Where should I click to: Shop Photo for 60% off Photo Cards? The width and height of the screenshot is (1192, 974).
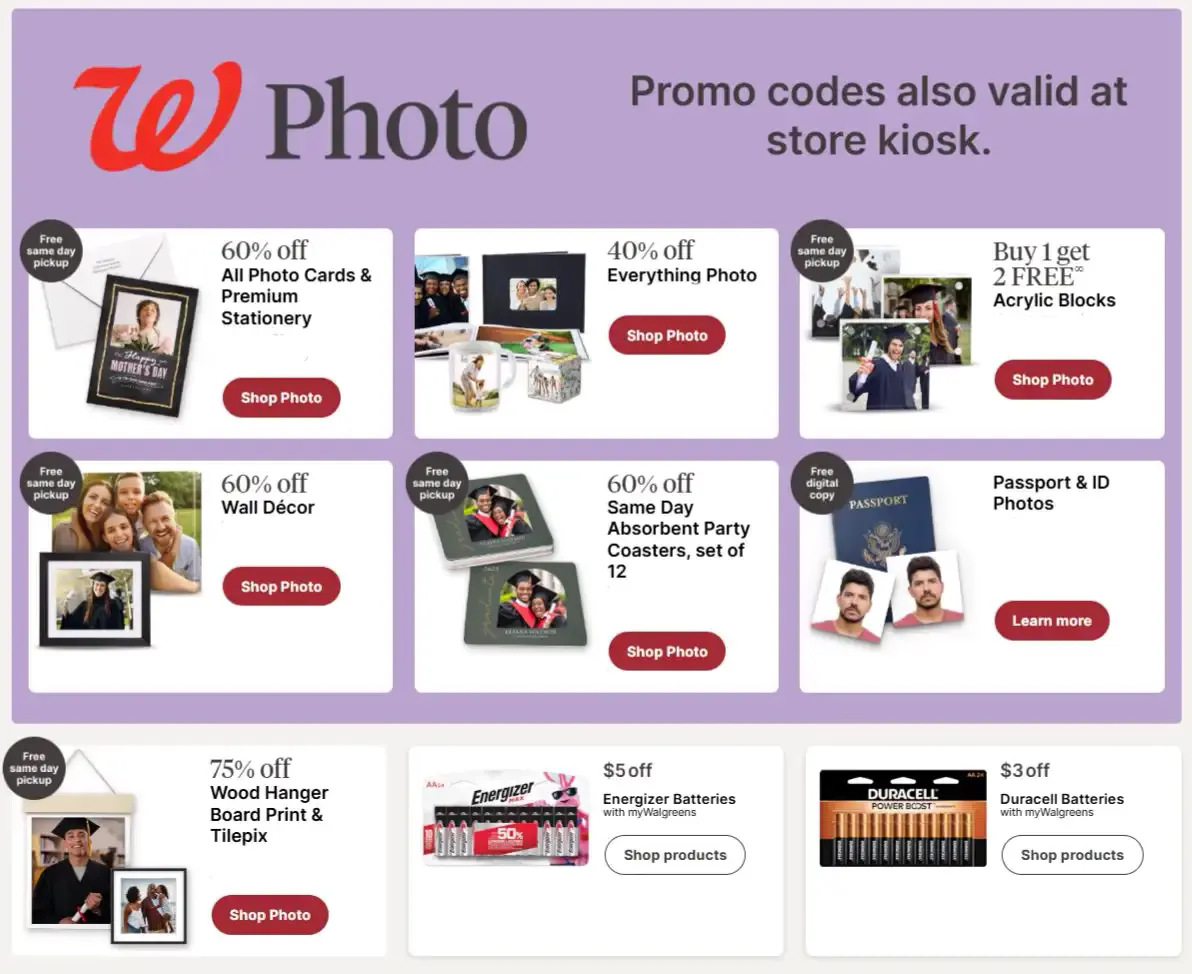click(281, 398)
